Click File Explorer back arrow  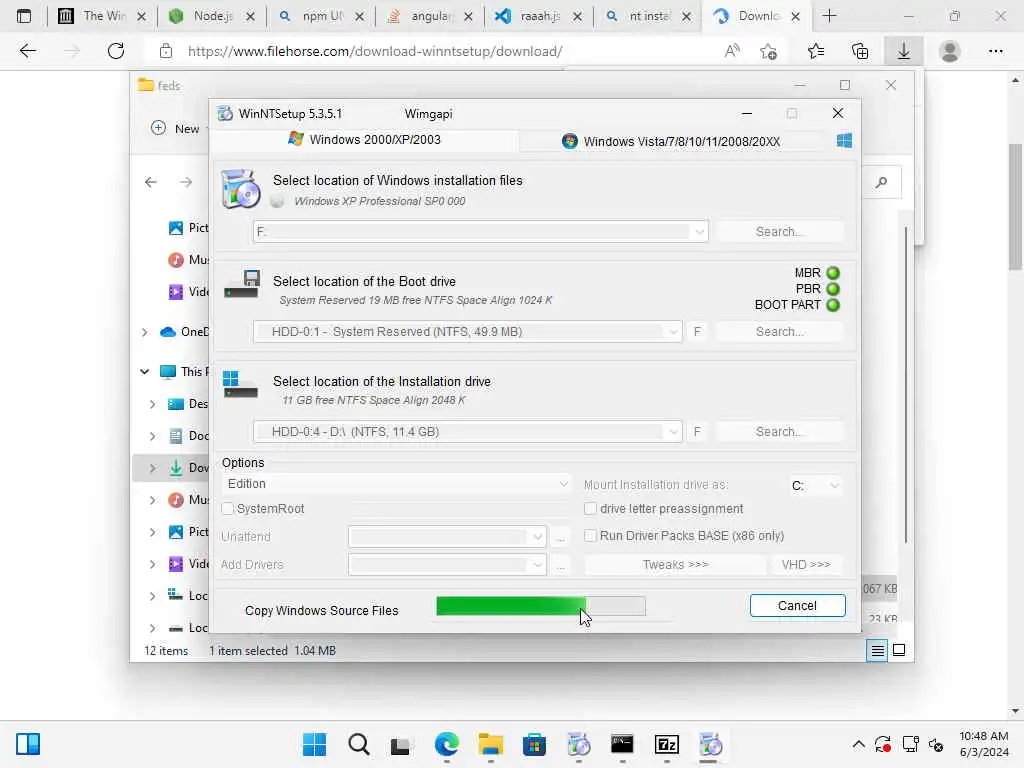[x=151, y=182]
